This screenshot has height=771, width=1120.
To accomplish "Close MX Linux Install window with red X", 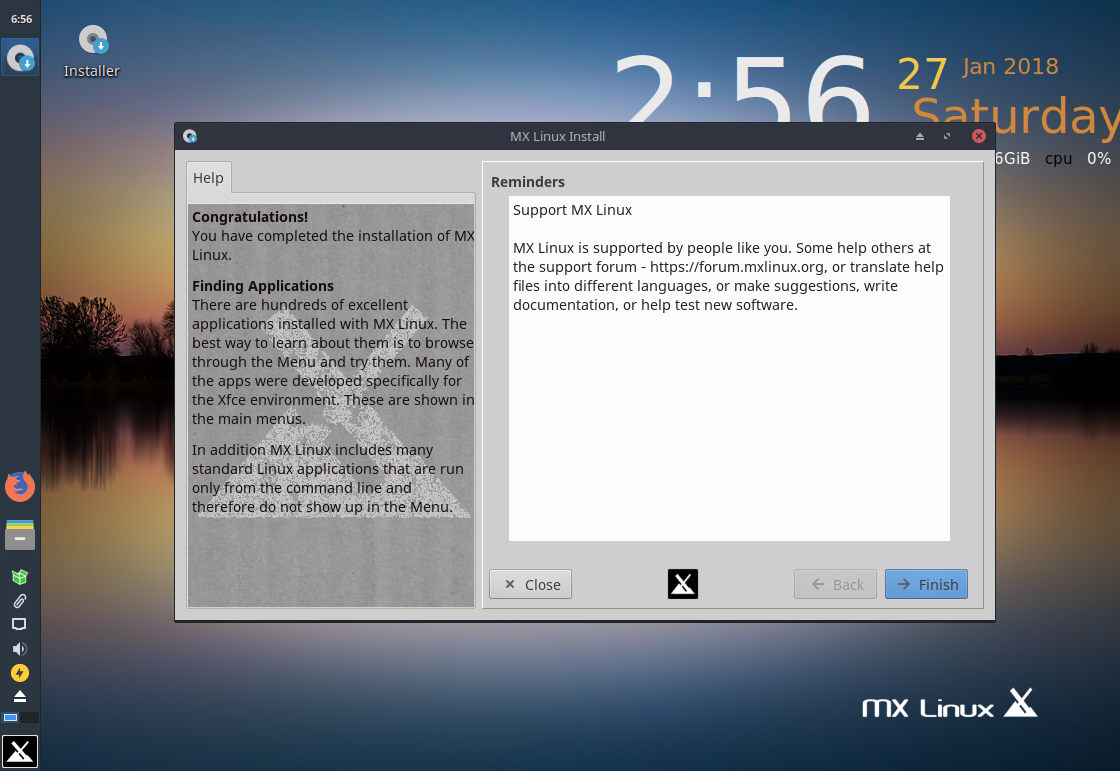I will [x=979, y=136].
